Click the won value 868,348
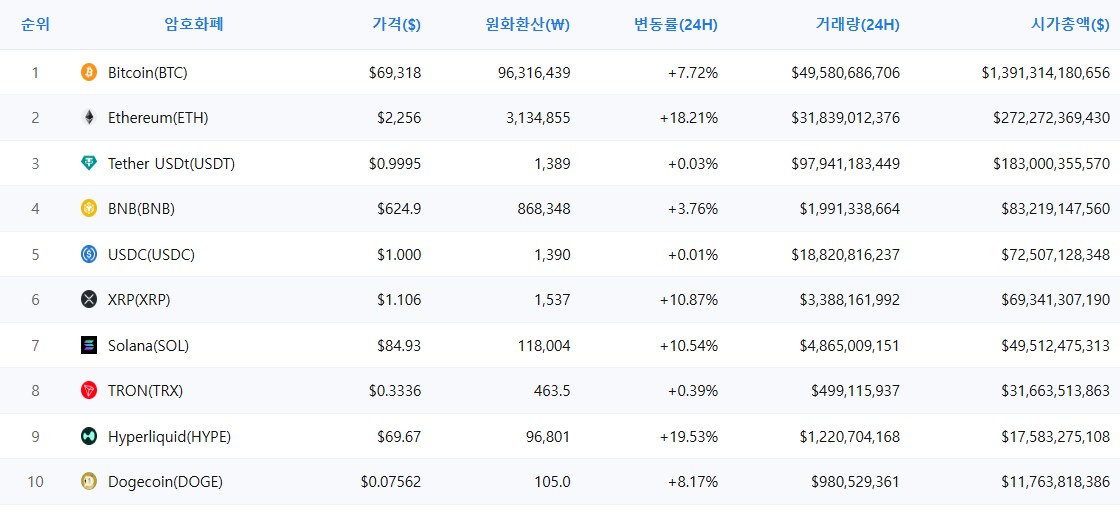The width and height of the screenshot is (1120, 514). [542, 209]
